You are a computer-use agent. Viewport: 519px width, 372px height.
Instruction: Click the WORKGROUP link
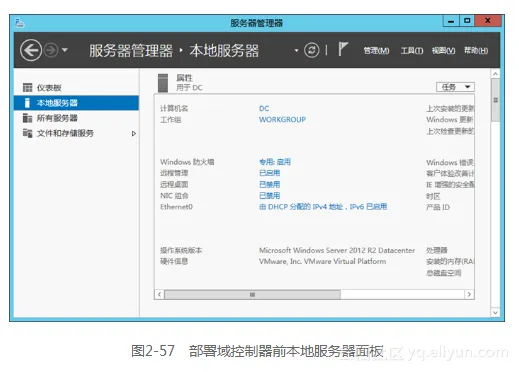[x=282, y=119]
